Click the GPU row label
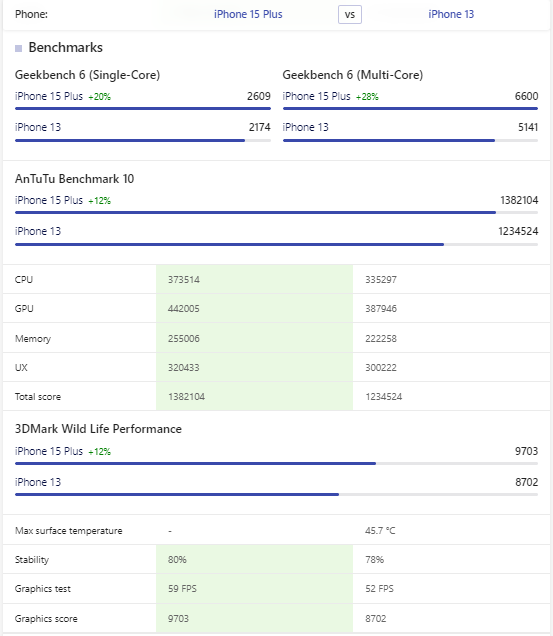The height and width of the screenshot is (636, 553). [x=24, y=309]
